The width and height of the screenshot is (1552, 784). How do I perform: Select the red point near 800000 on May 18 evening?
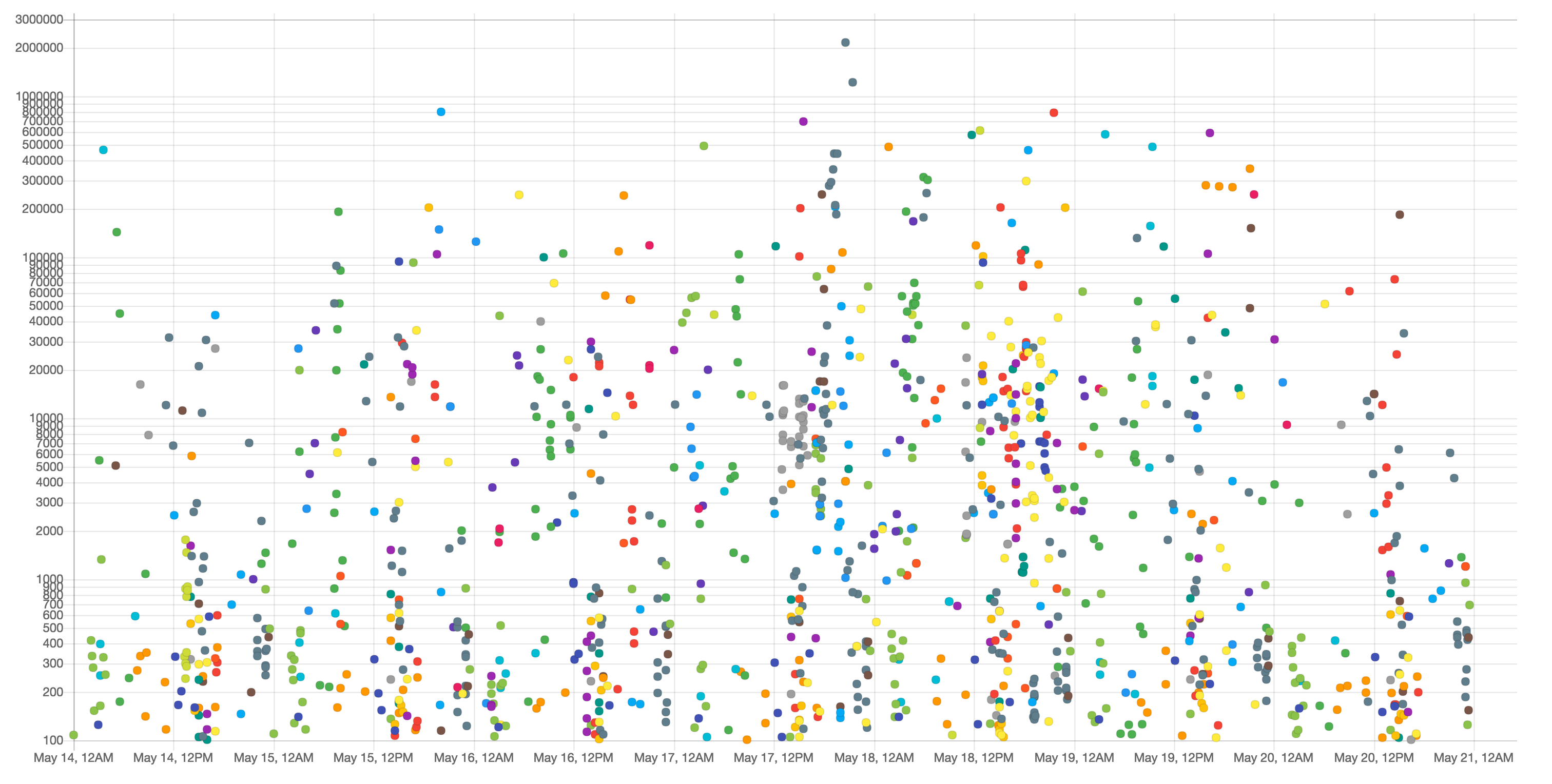coord(1054,112)
